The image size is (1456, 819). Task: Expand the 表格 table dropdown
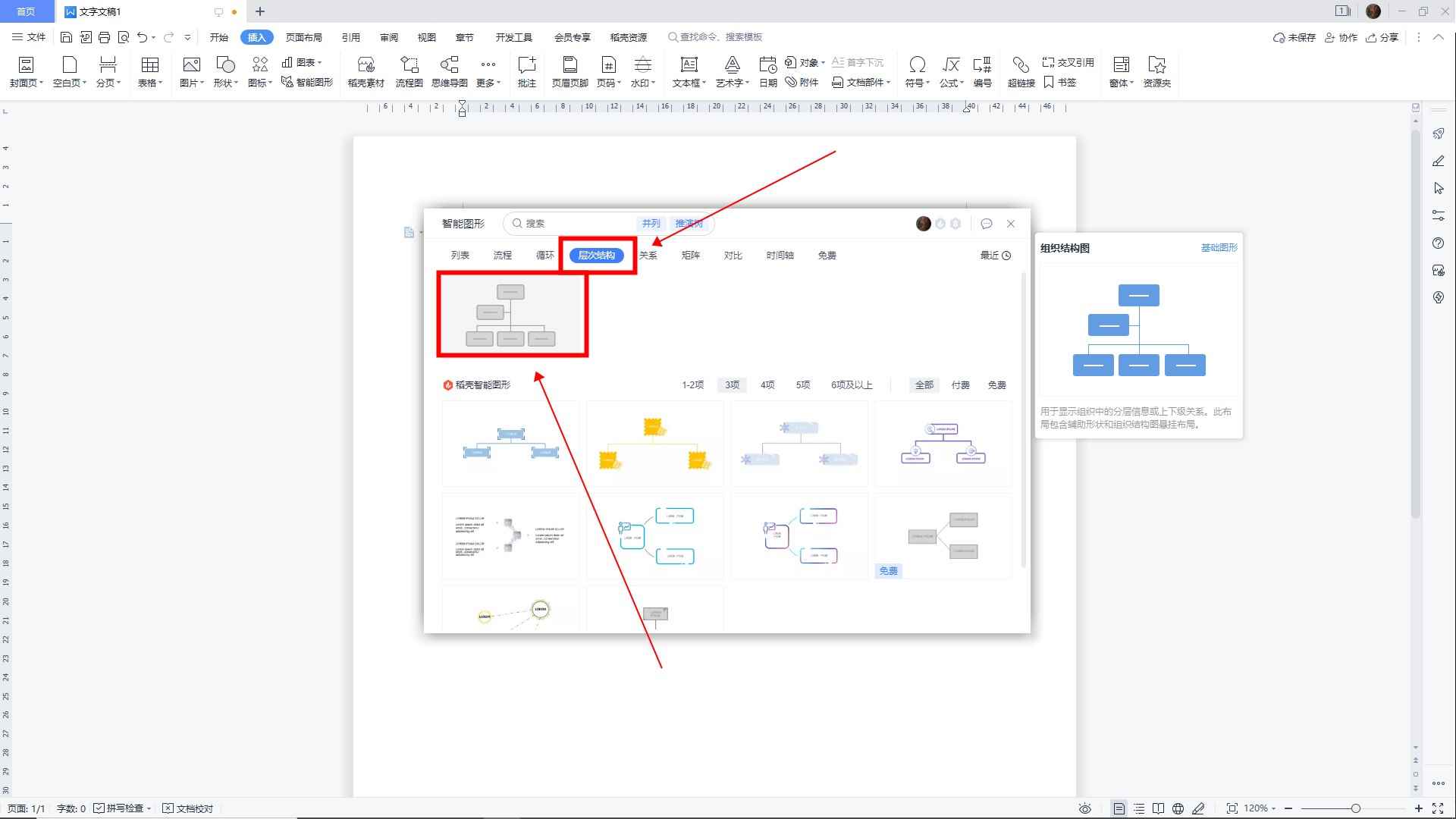tap(150, 83)
